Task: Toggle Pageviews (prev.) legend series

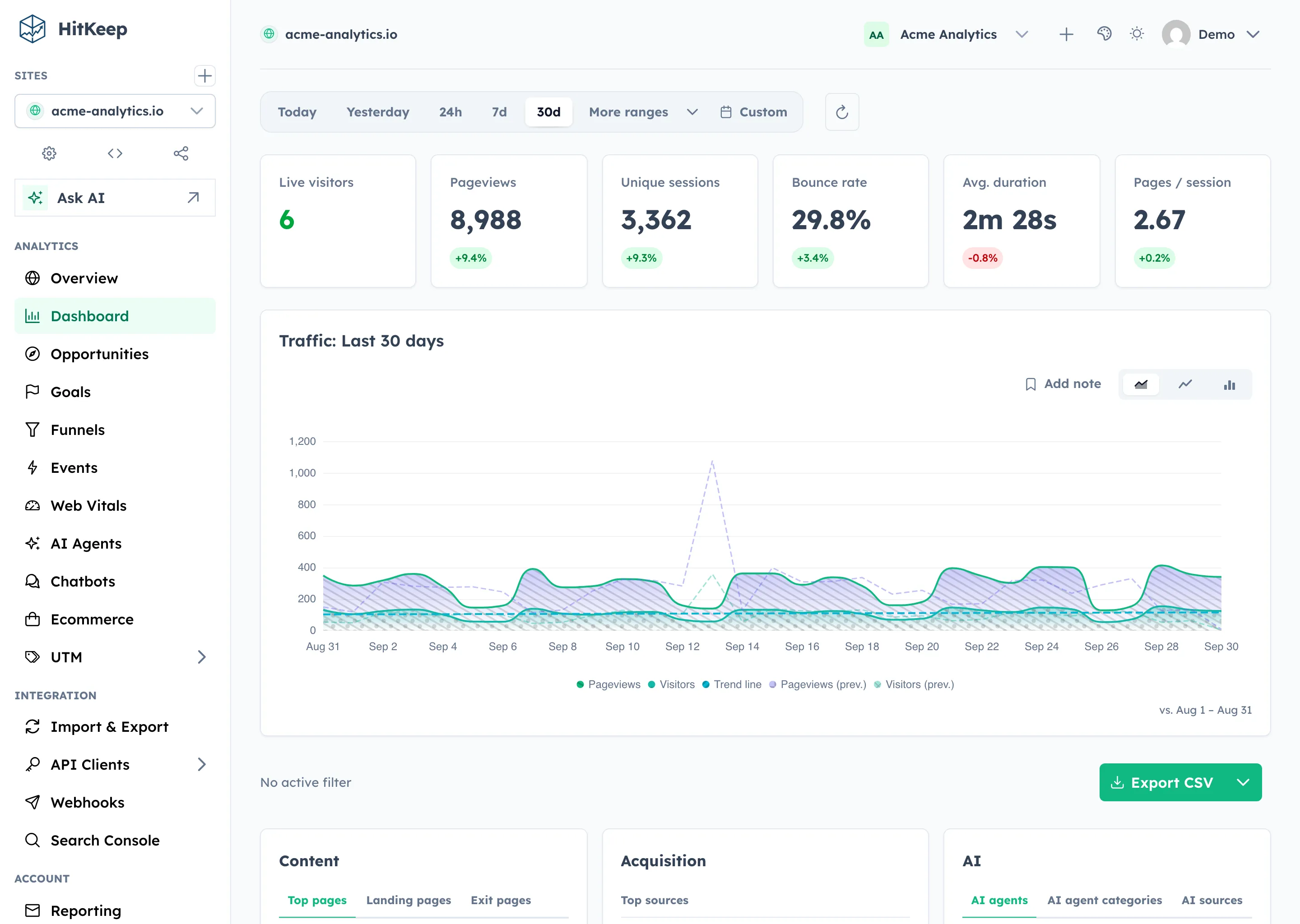Action: point(817,684)
